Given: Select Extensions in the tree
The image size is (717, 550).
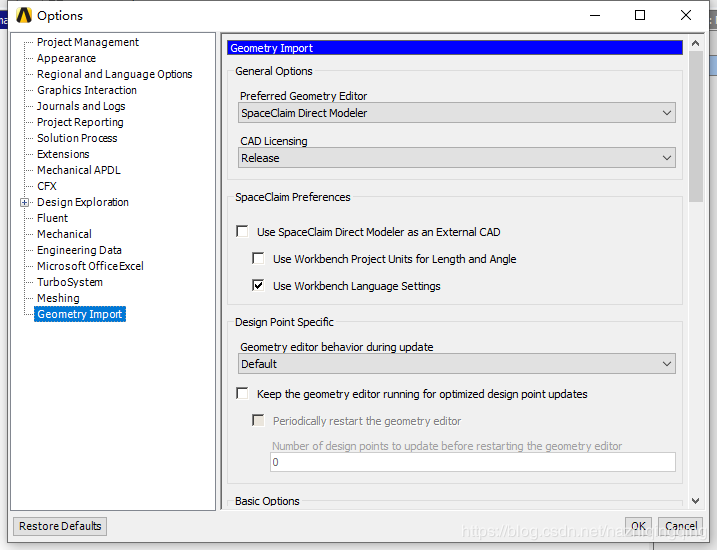Looking at the screenshot, I should pyautogui.click(x=63, y=154).
